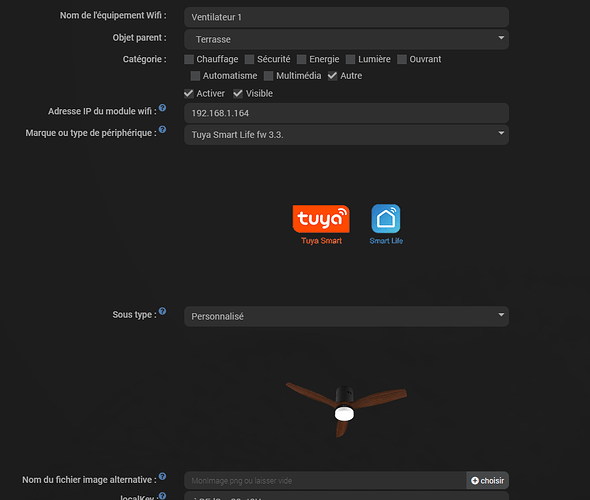Toggle the Energie category checkbox

[x=301, y=59]
